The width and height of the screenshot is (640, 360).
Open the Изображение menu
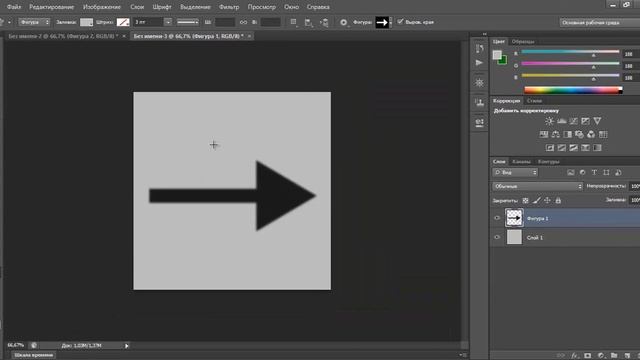102,7
